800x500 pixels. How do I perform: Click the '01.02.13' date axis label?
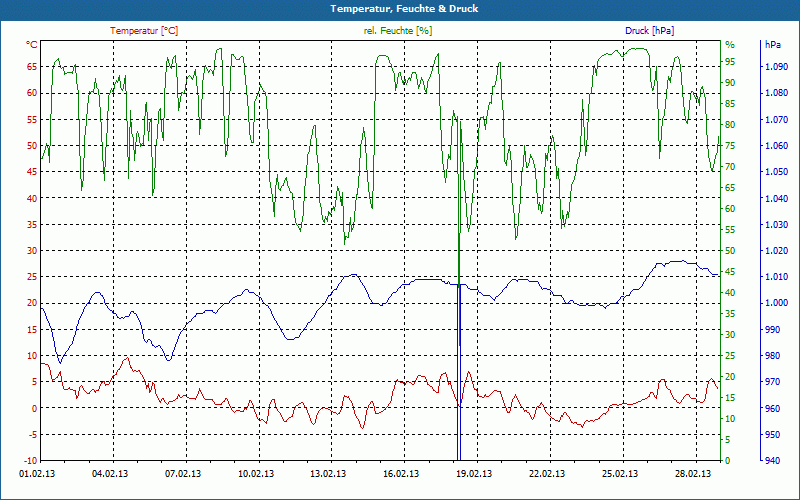tap(37, 474)
